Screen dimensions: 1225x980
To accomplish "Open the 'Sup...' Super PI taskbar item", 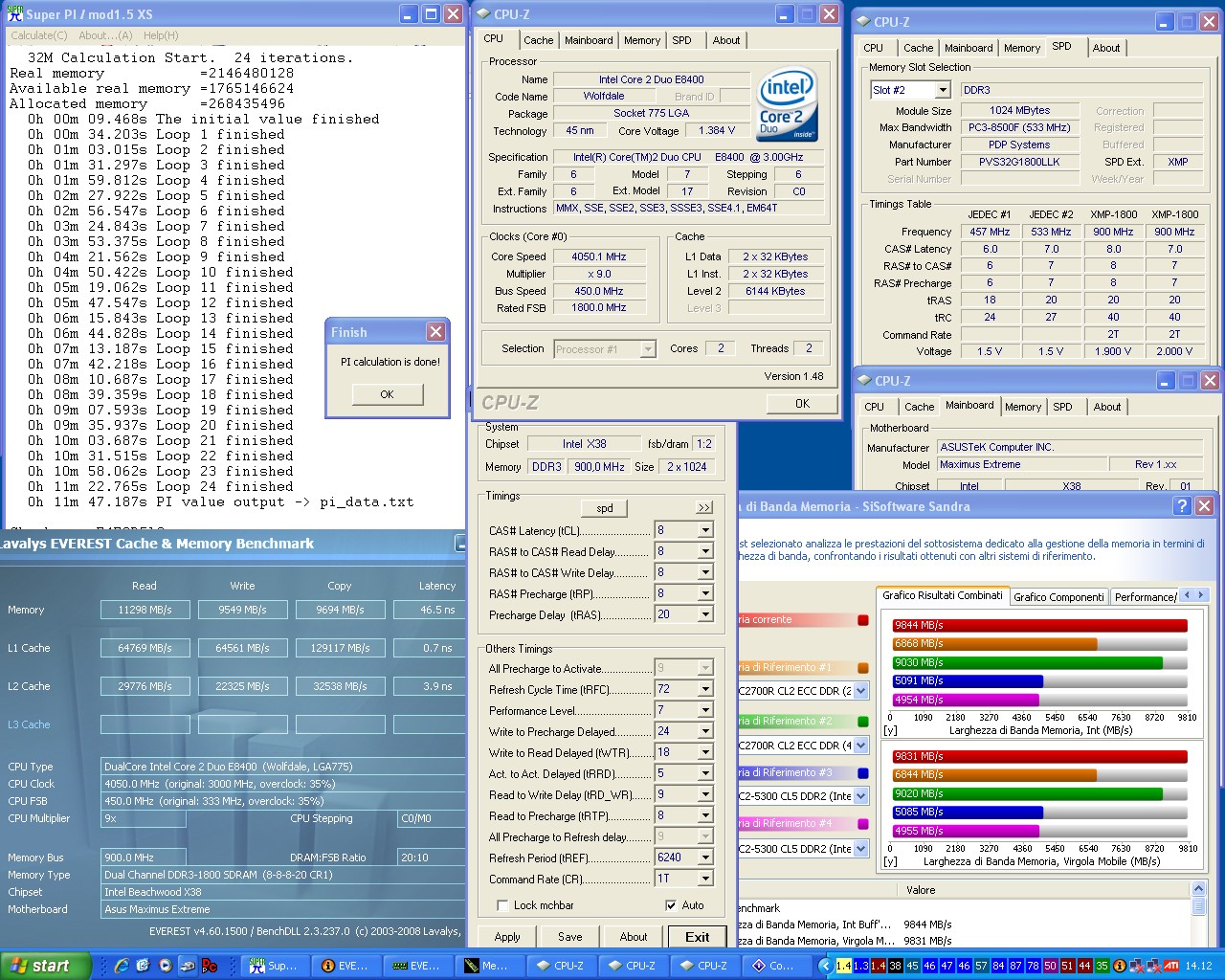I will [274, 966].
